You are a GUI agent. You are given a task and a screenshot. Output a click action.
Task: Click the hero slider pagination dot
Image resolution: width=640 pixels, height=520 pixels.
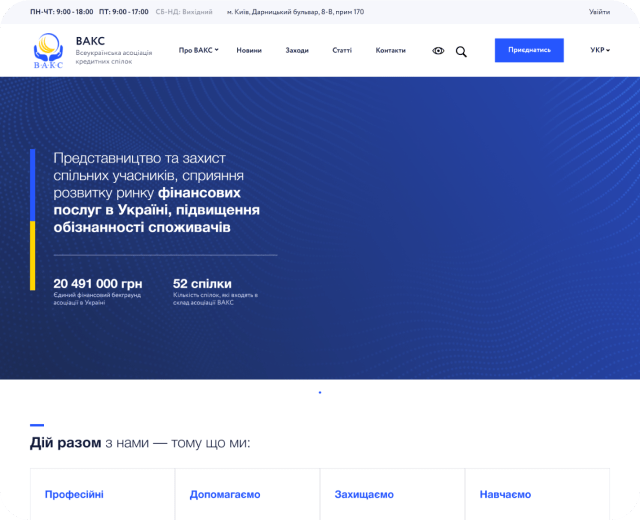[x=320, y=392]
